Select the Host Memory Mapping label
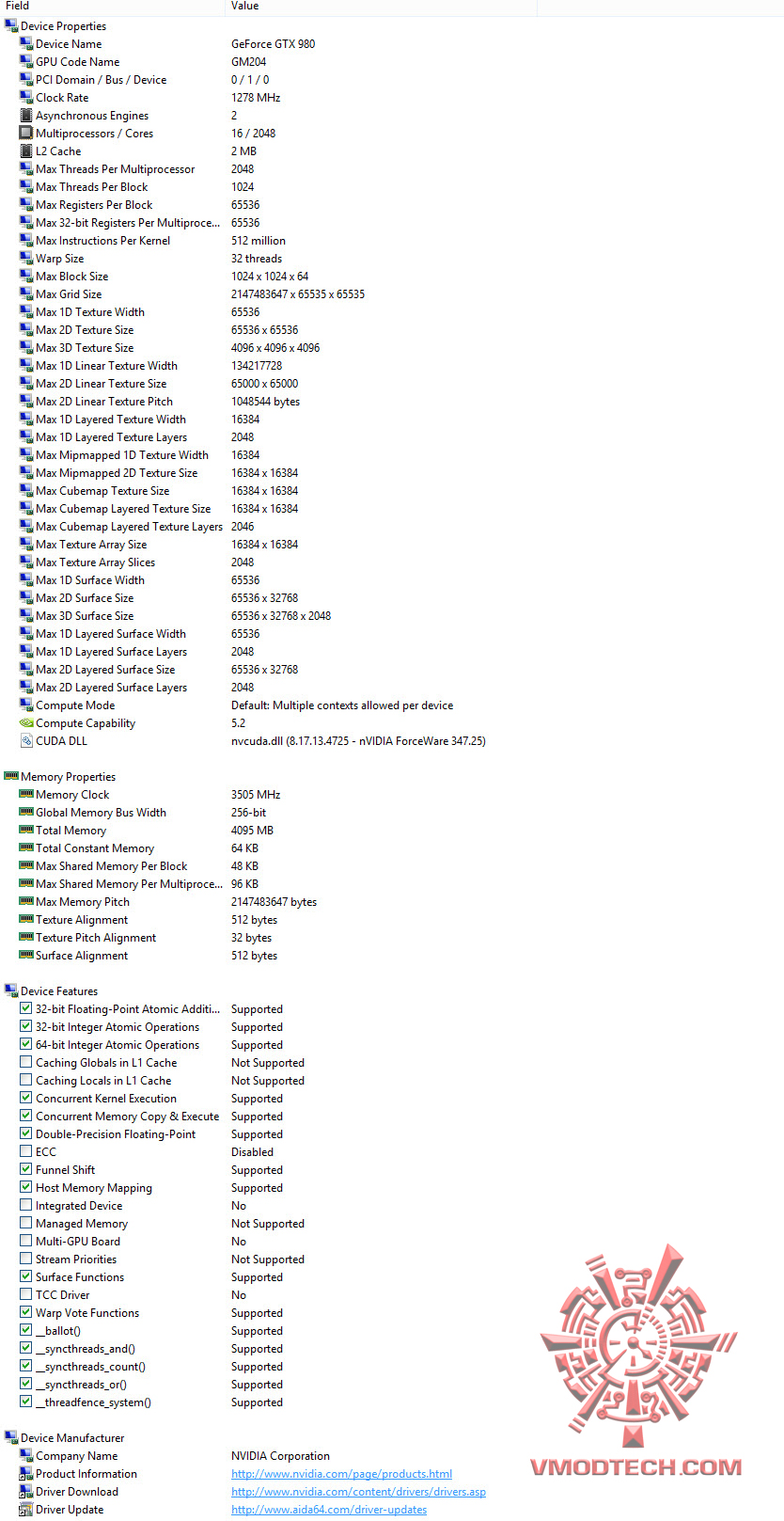Image resolution: width=784 pixels, height=1521 pixels. coord(94,1188)
